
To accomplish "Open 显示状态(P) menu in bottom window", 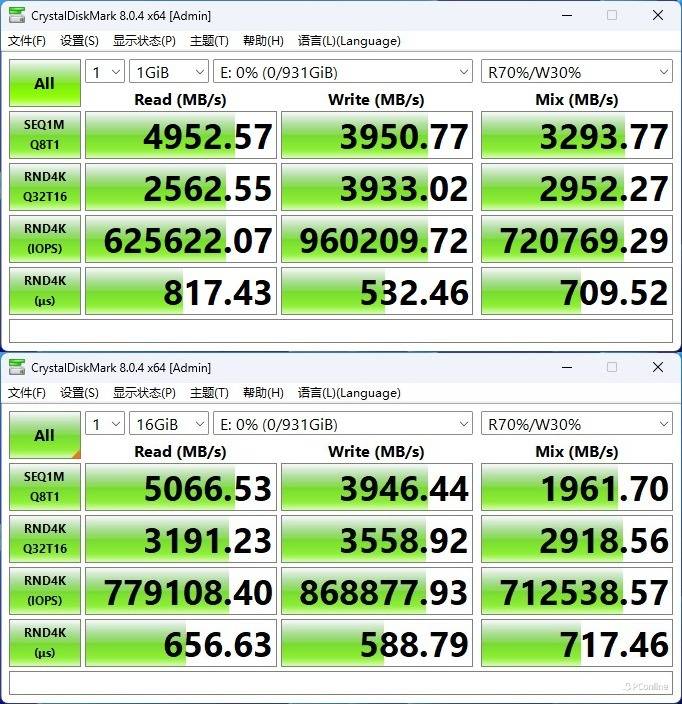I will coord(144,393).
